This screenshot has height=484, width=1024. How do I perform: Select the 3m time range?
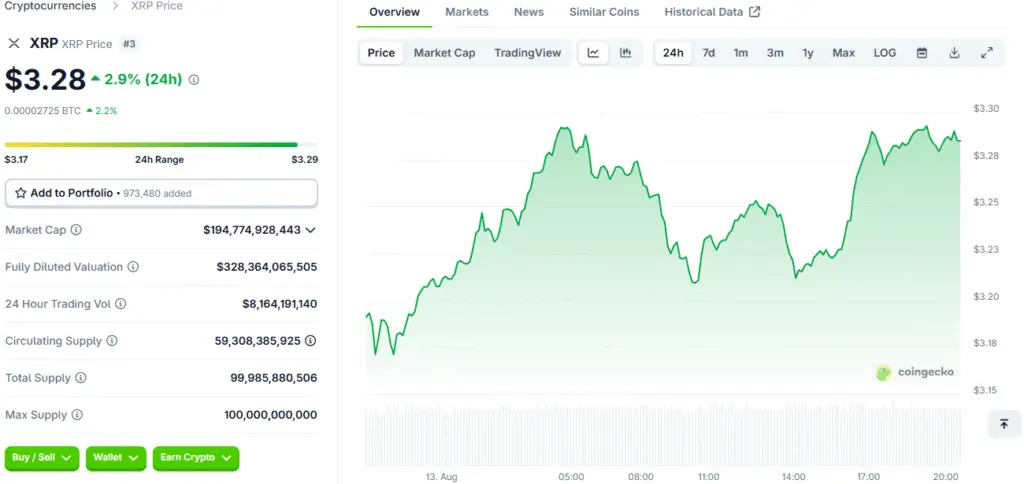(x=775, y=53)
